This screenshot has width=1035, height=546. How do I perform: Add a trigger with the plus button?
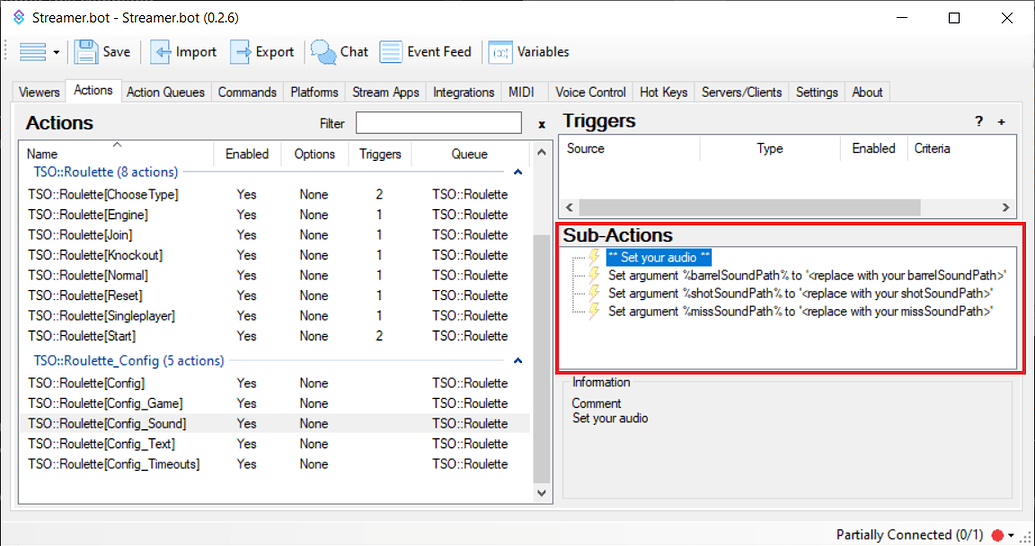pyautogui.click(x=1001, y=121)
